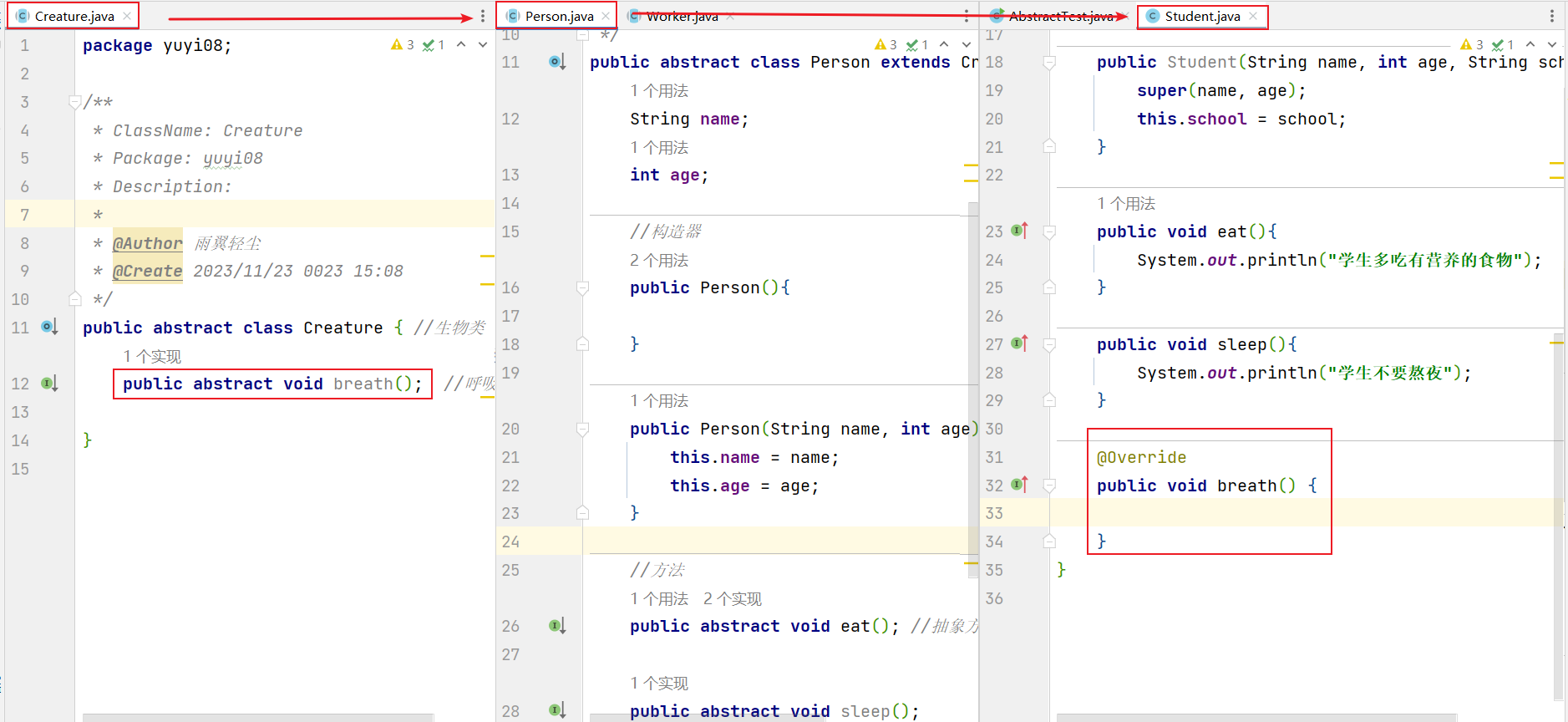Viewport: 1568px width, 722px height.
Task: Click the '2 个实现' hint above abstract eat()
Action: coord(733,598)
